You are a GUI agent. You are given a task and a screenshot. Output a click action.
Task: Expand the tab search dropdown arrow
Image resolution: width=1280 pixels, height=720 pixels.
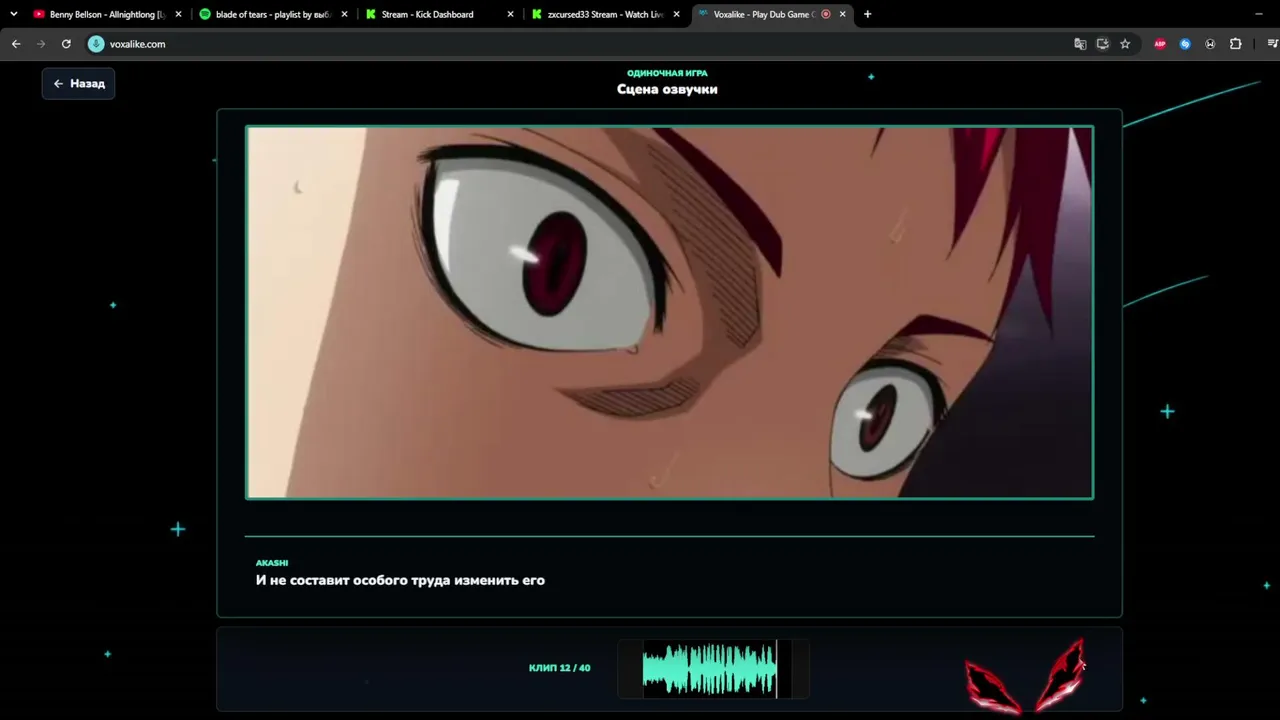tap(14, 14)
